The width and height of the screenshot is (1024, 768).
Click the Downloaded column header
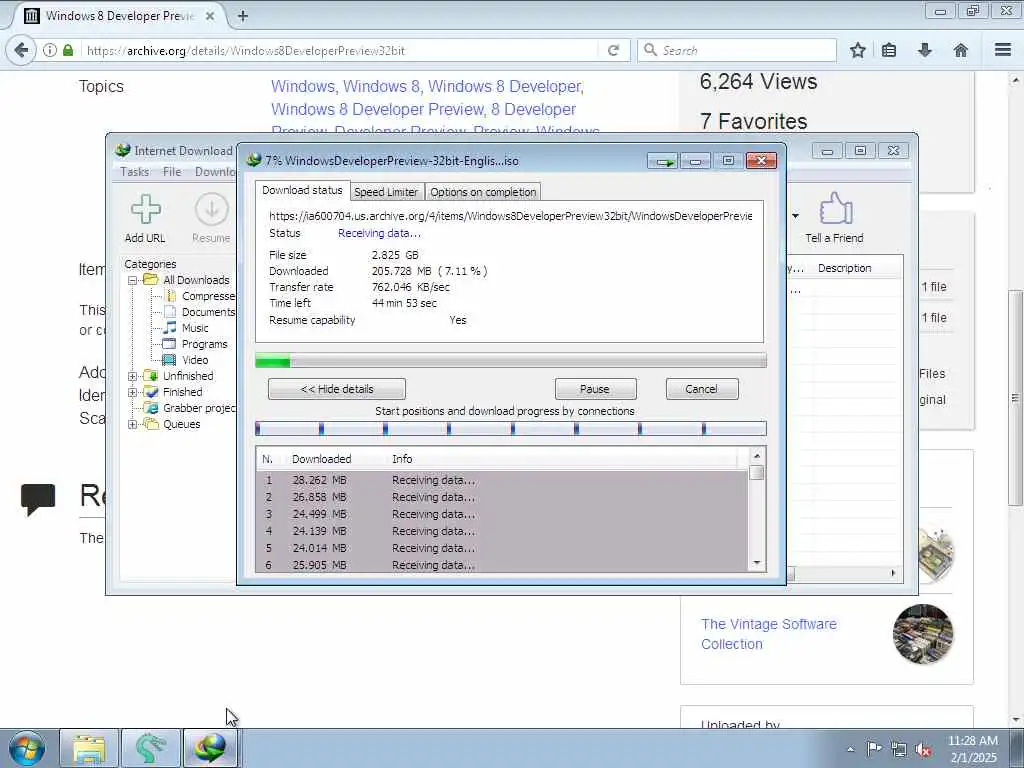click(321, 459)
